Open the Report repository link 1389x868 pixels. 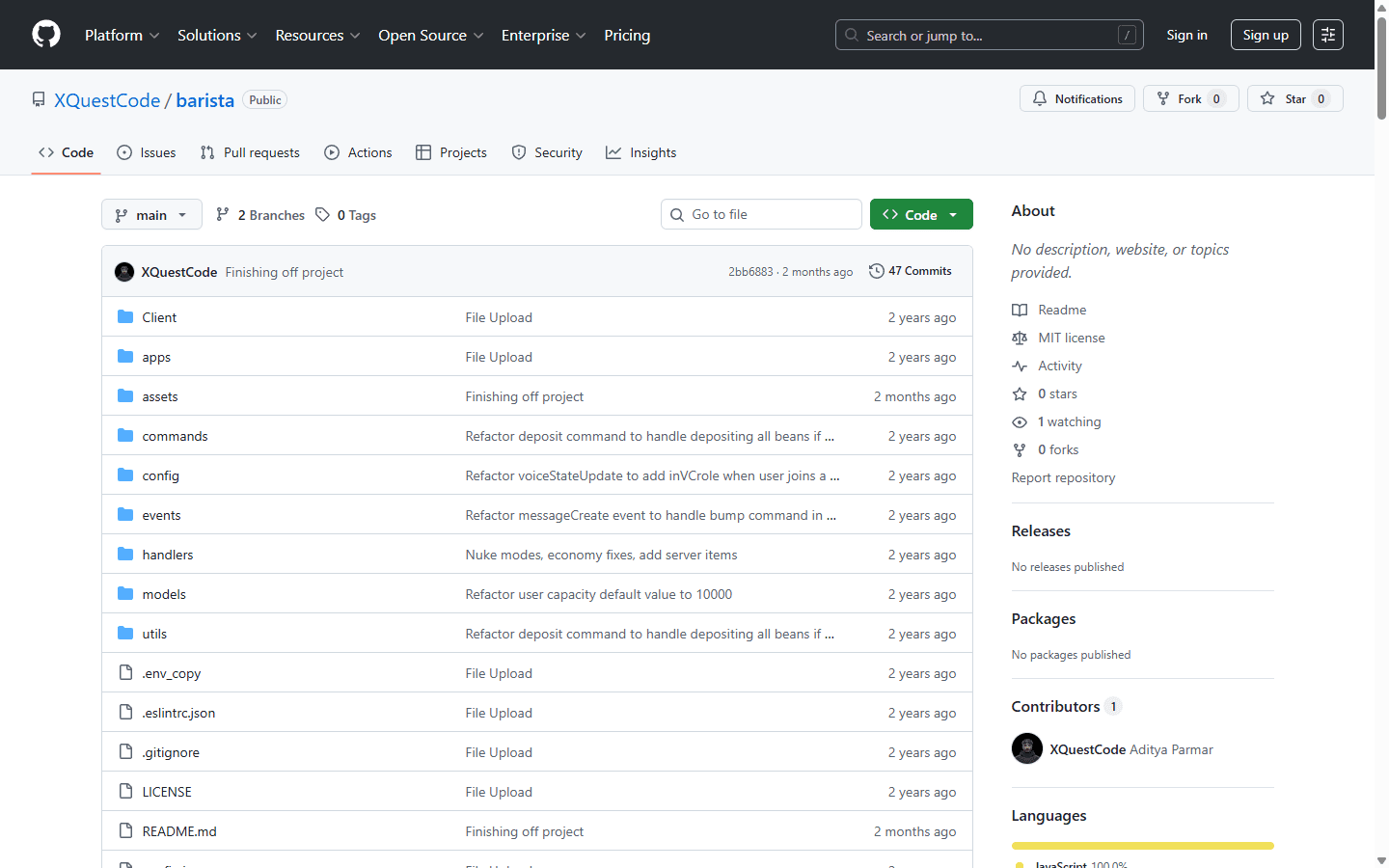pyautogui.click(x=1063, y=476)
